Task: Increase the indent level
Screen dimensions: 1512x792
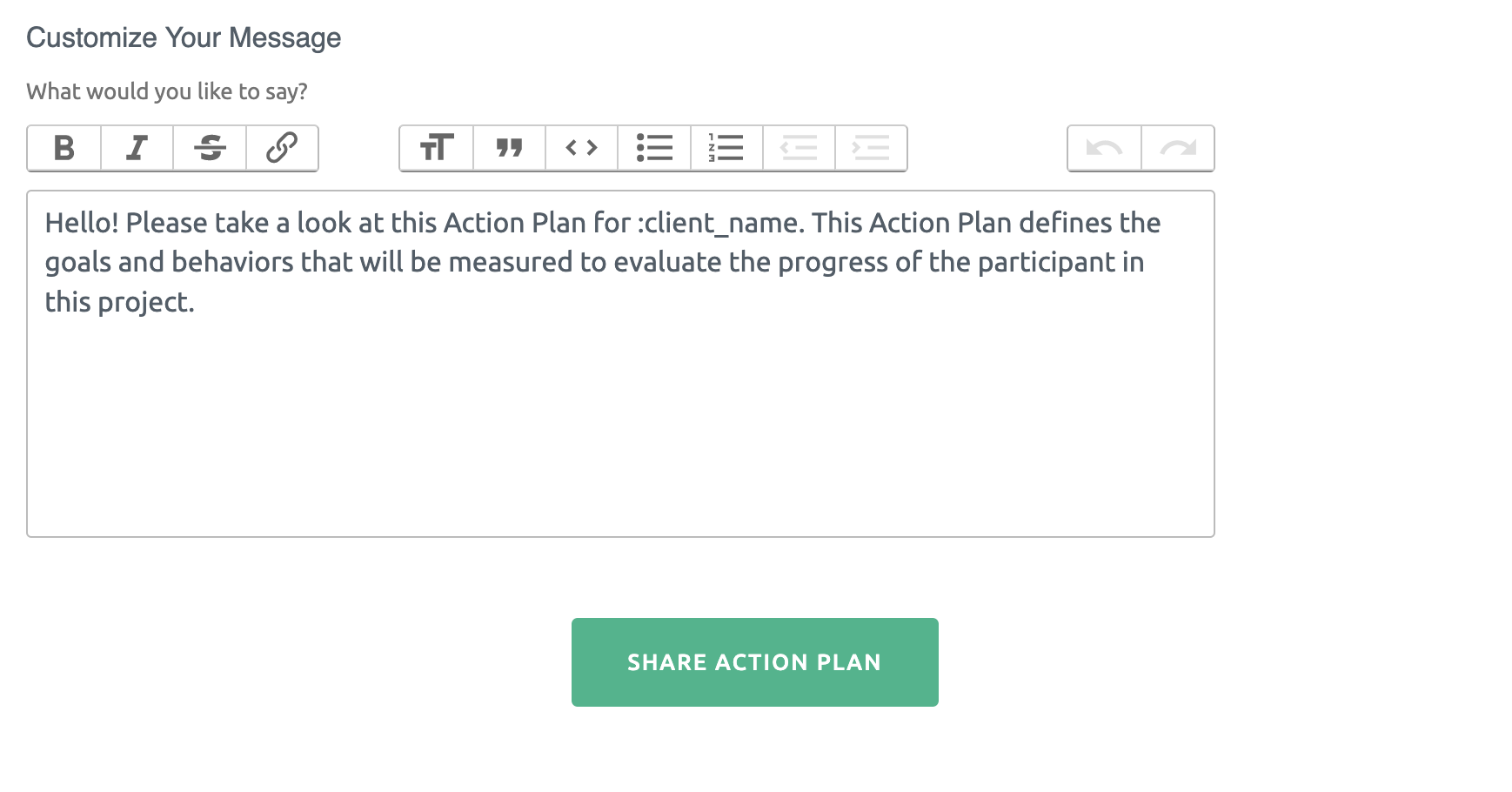Action: [x=871, y=148]
